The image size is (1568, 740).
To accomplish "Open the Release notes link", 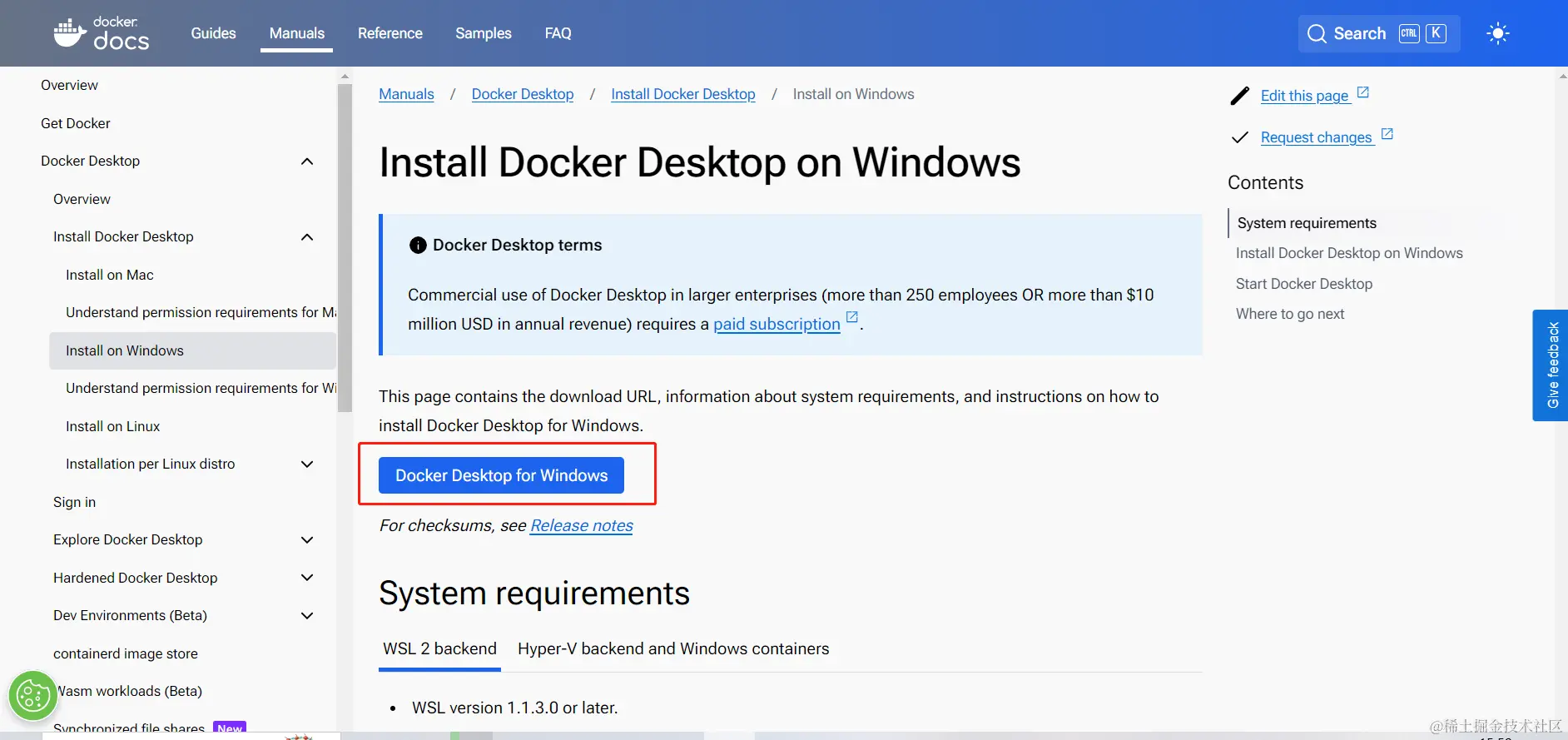I will coord(581,526).
